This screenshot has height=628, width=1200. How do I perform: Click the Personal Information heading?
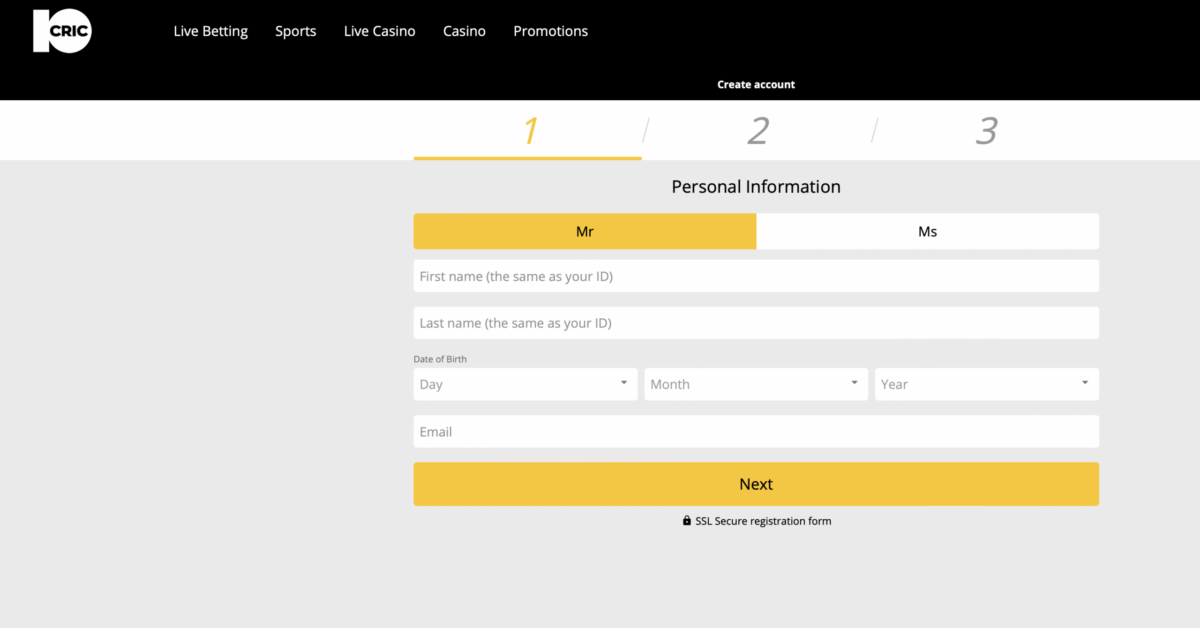tap(756, 187)
